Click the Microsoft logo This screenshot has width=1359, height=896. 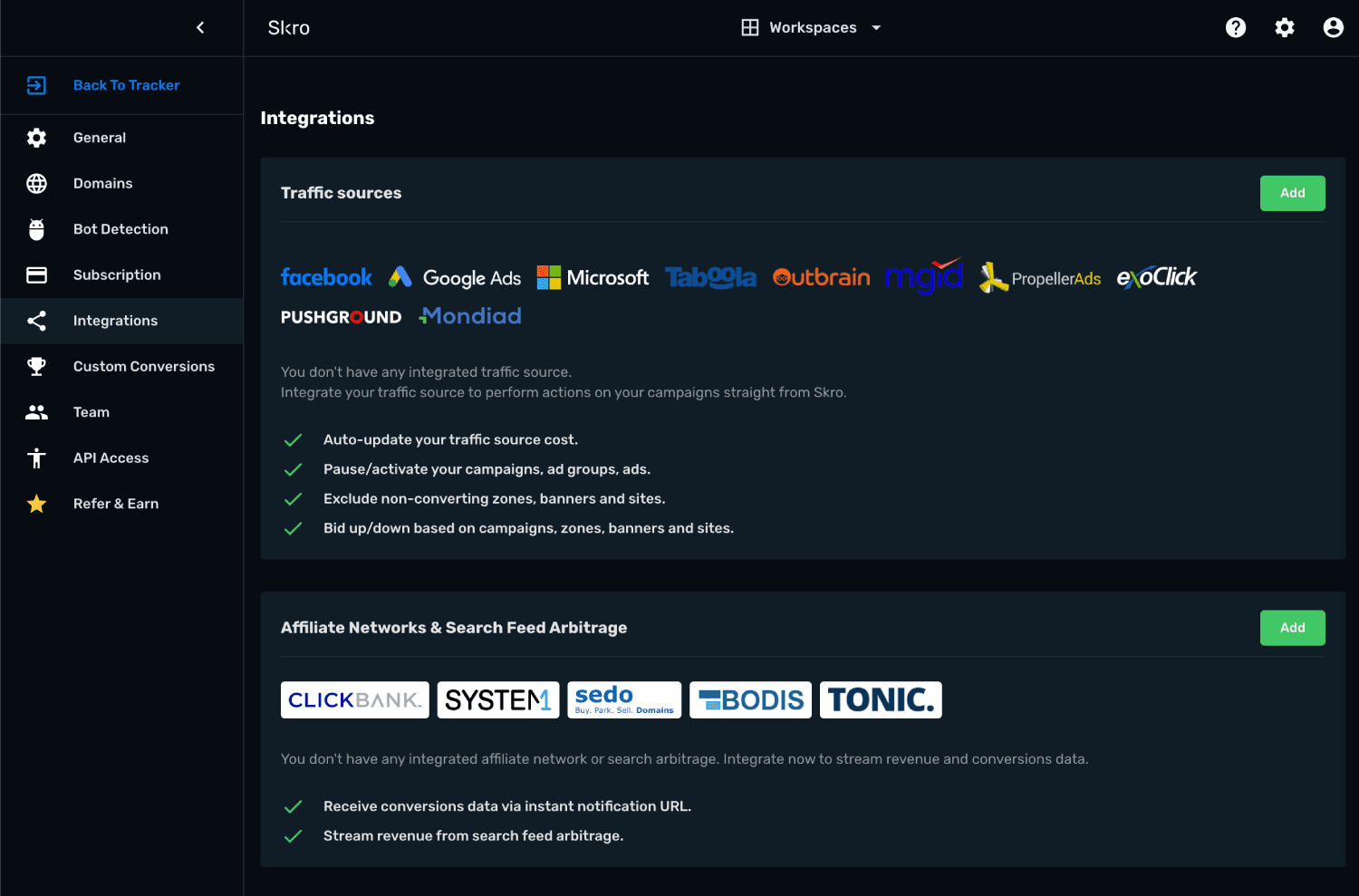click(593, 277)
